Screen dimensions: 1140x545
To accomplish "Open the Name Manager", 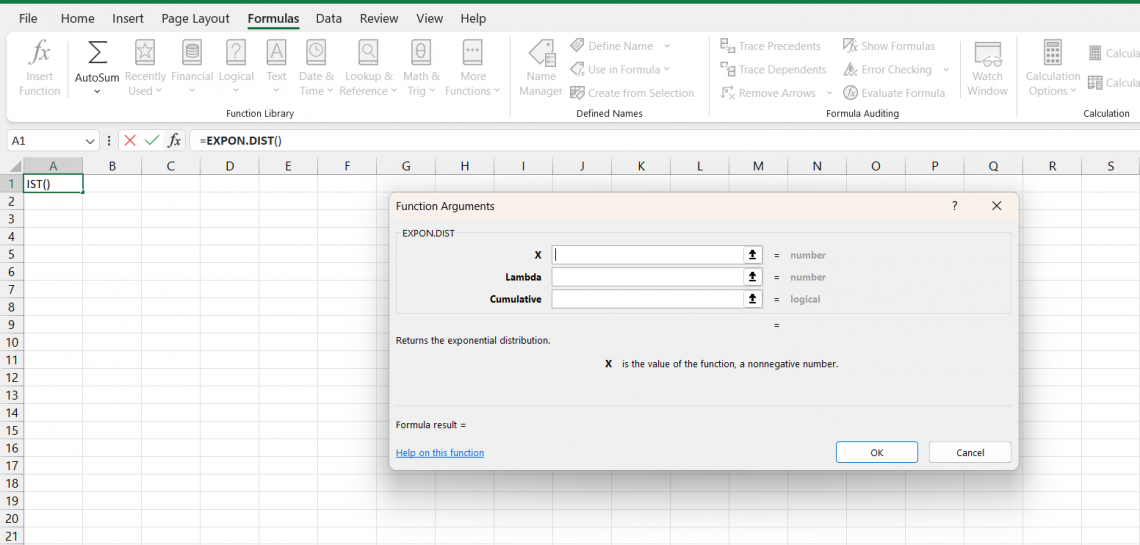I will pyautogui.click(x=541, y=68).
